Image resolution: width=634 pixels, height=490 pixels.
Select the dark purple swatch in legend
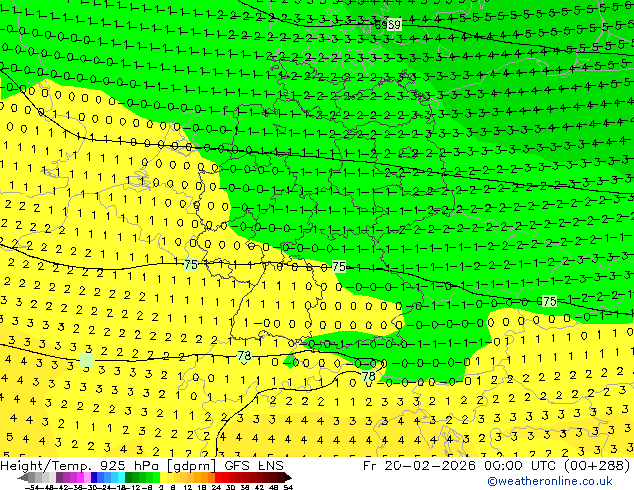(59, 478)
